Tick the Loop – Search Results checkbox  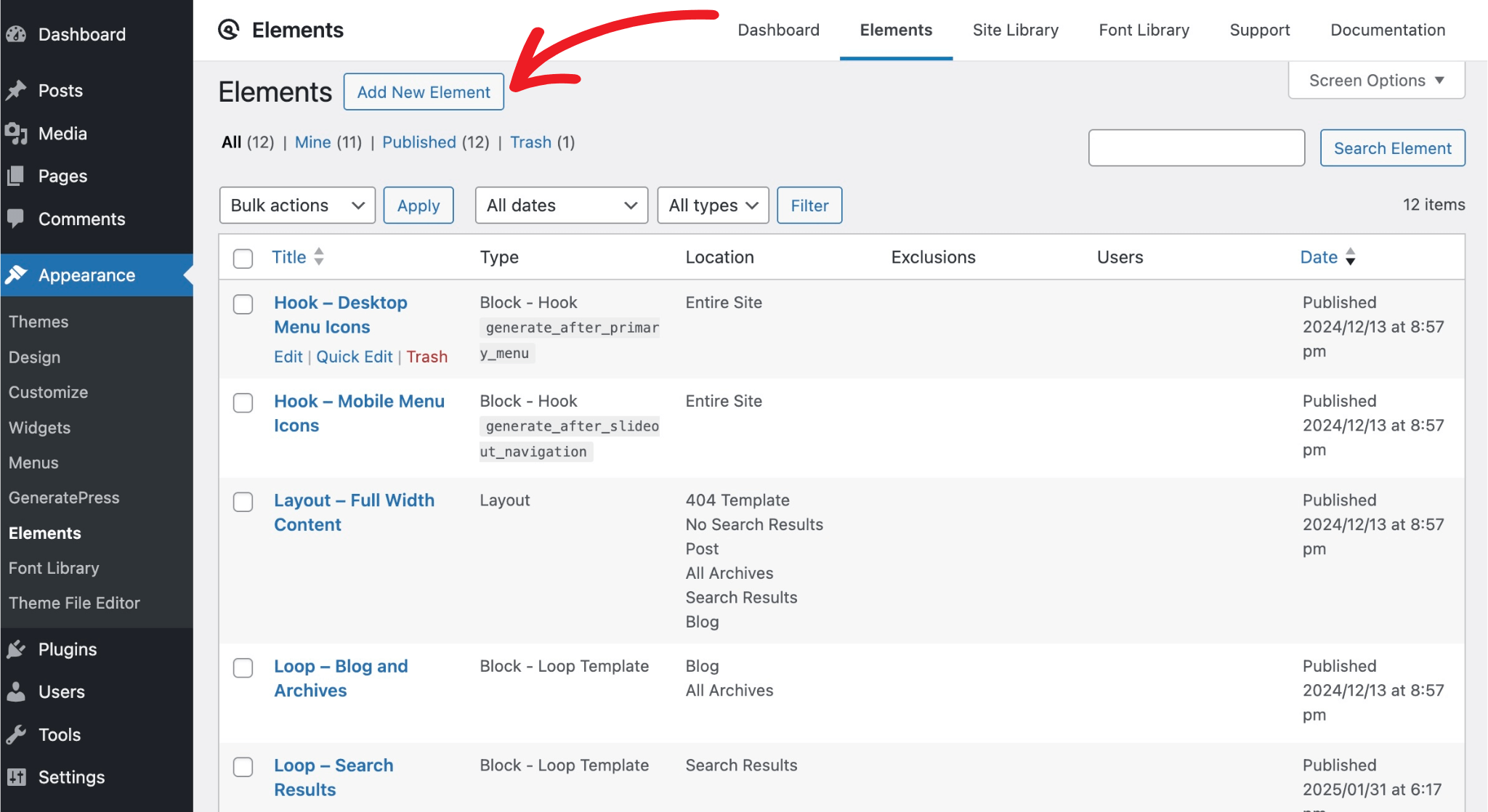(x=243, y=767)
